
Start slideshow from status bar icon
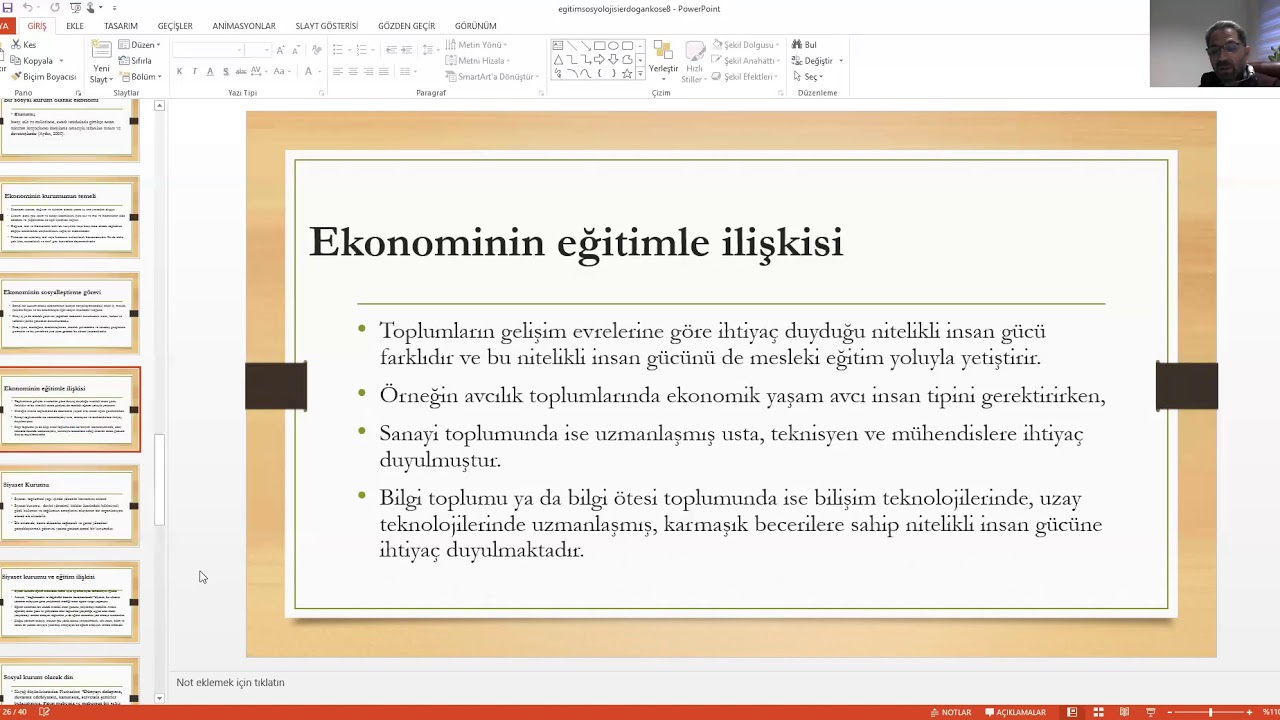1151,712
